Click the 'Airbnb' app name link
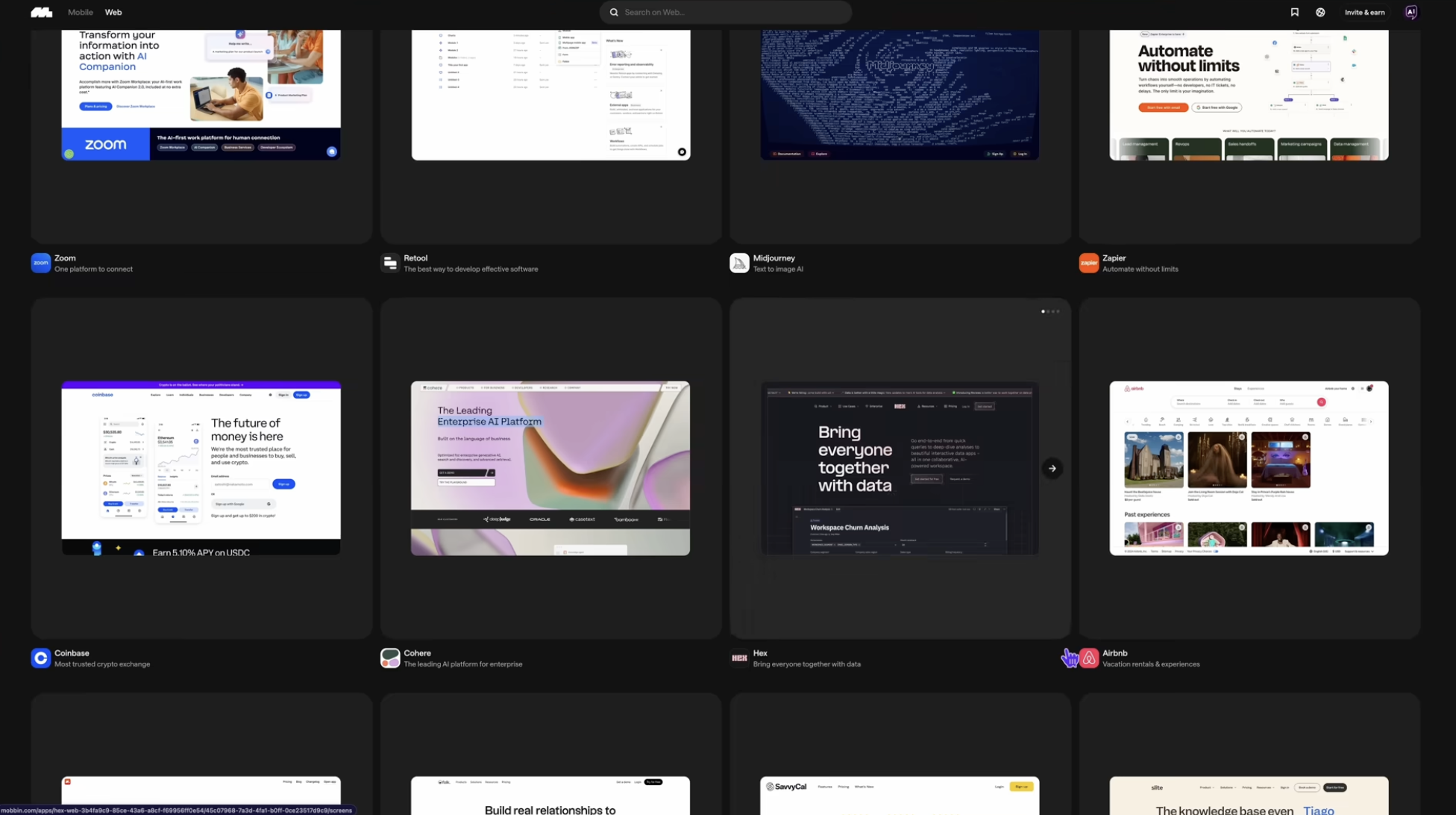Viewport: 1456px width, 815px height. click(1114, 653)
